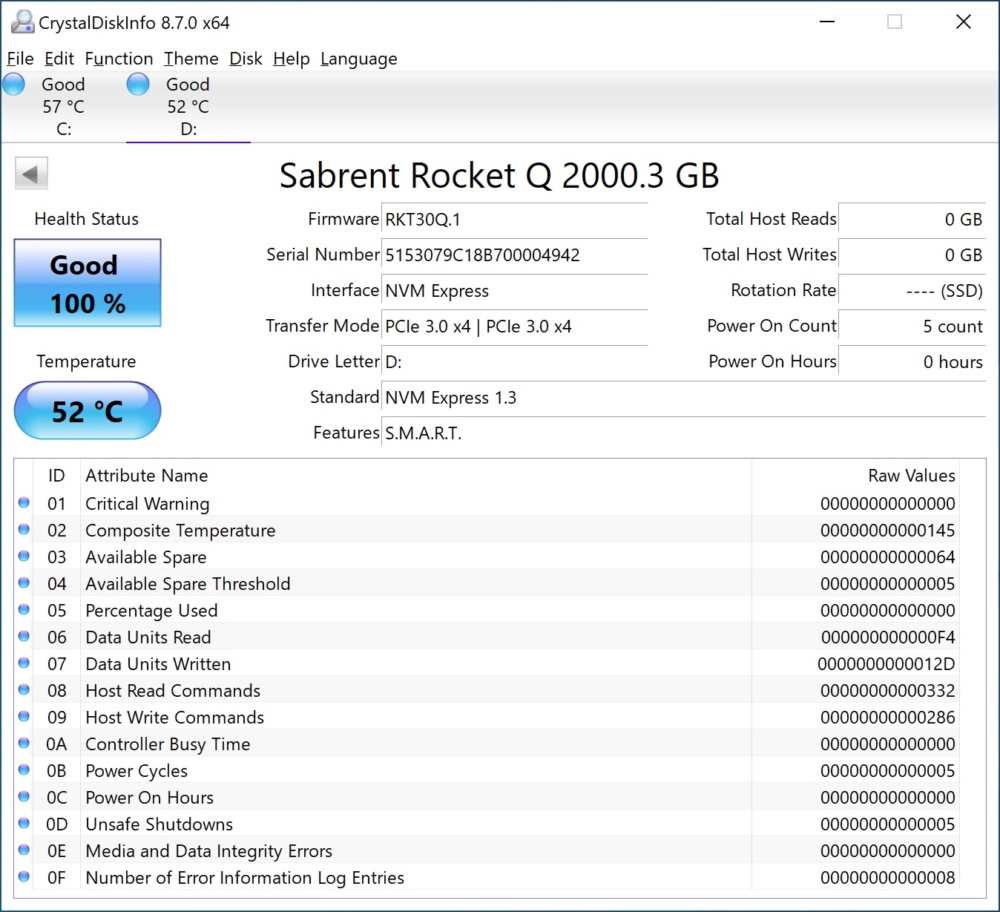
Task: Select the Host Read Commands attribute name
Action: coord(173,691)
